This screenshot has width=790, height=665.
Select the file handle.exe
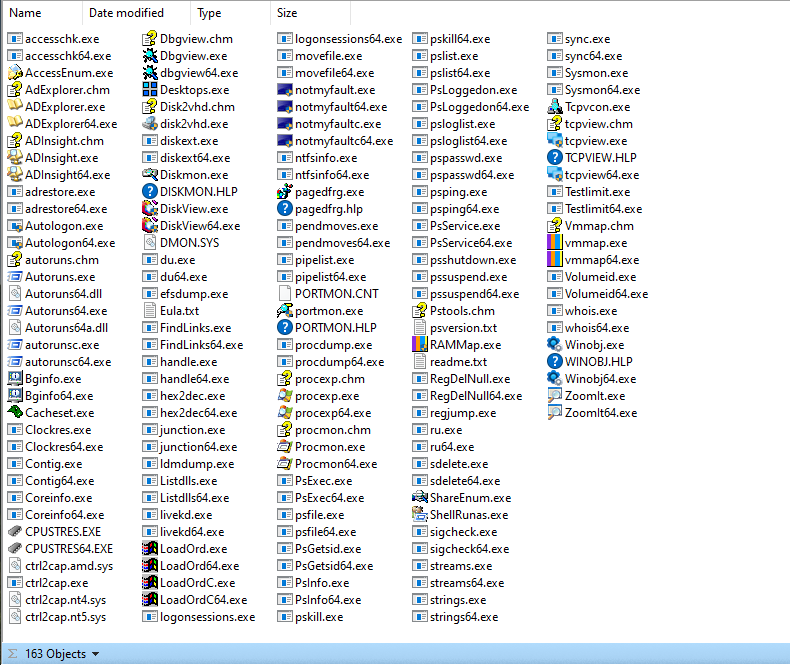(x=180, y=362)
